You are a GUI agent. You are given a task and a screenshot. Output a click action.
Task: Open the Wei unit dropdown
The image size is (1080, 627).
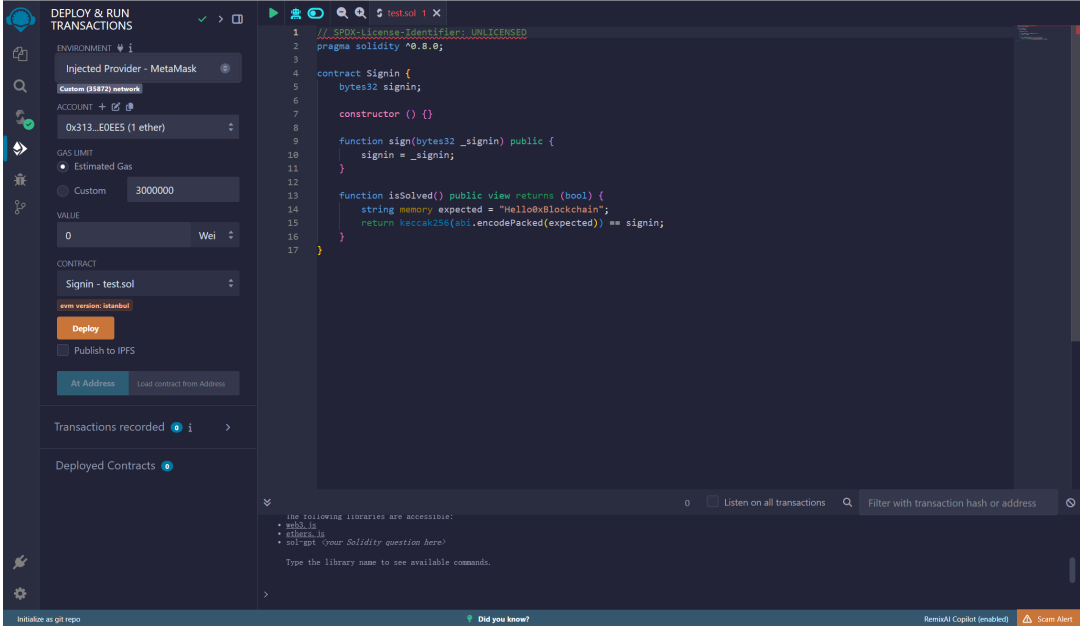[216, 235]
